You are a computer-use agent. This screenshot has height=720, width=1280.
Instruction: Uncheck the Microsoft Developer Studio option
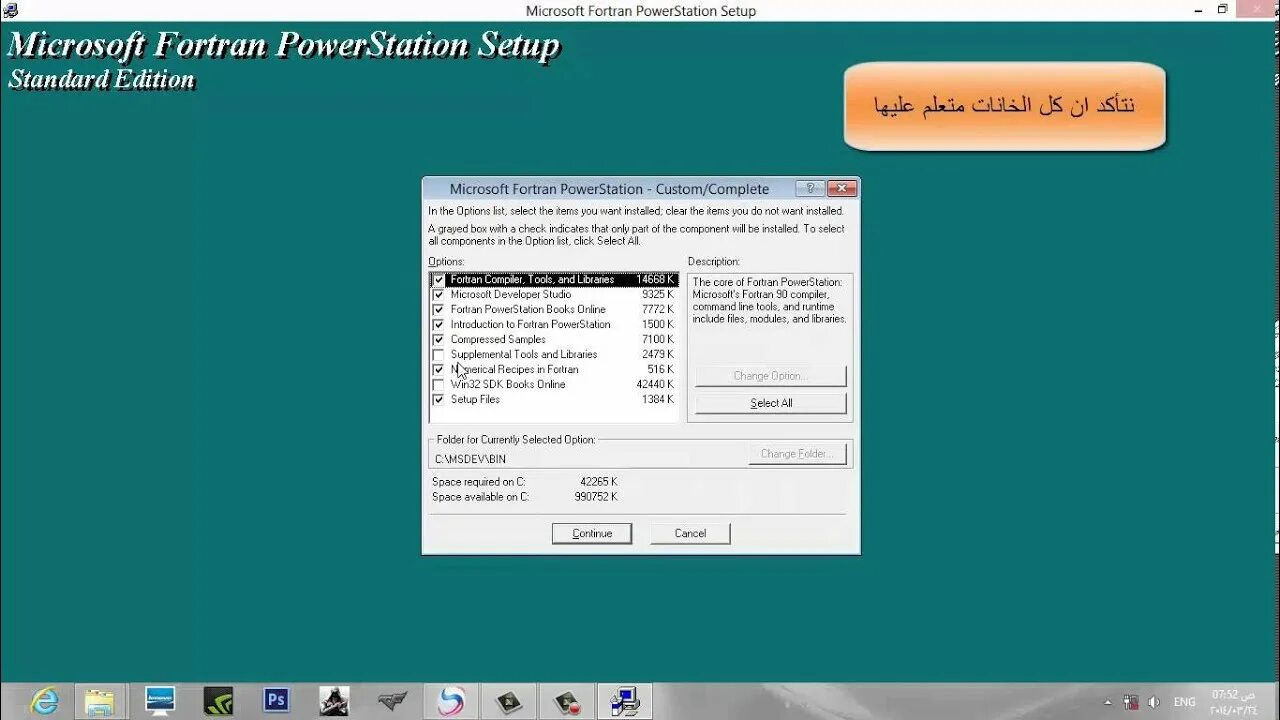[x=438, y=295]
